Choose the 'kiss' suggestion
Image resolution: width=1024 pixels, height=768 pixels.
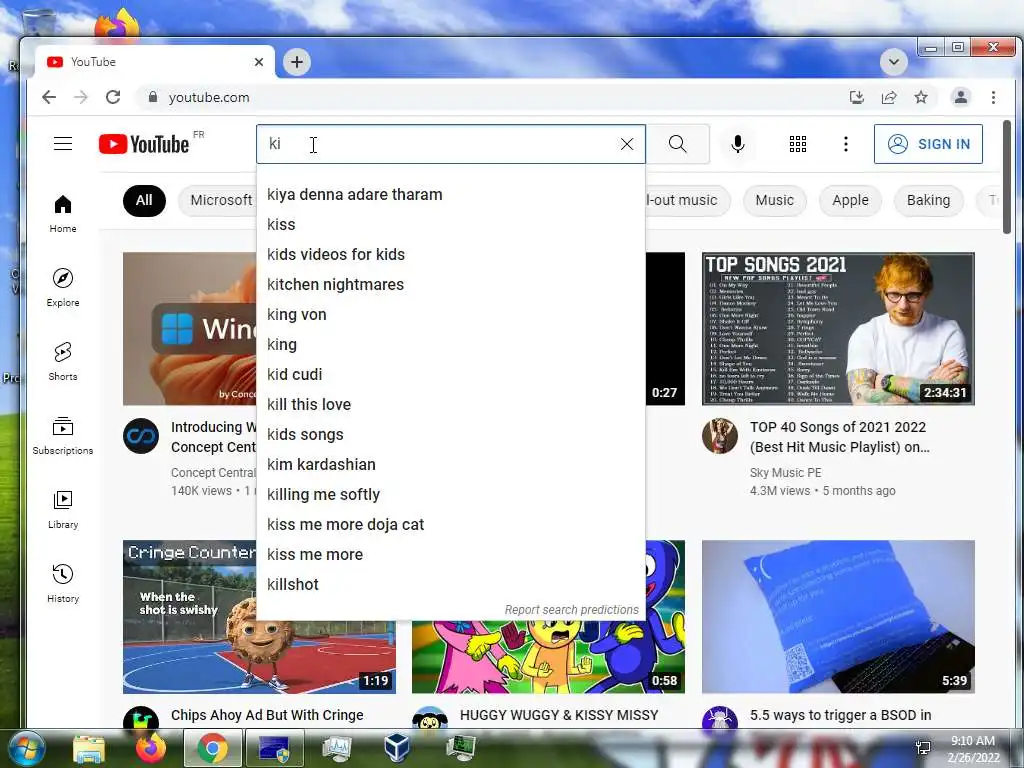[x=451, y=225]
